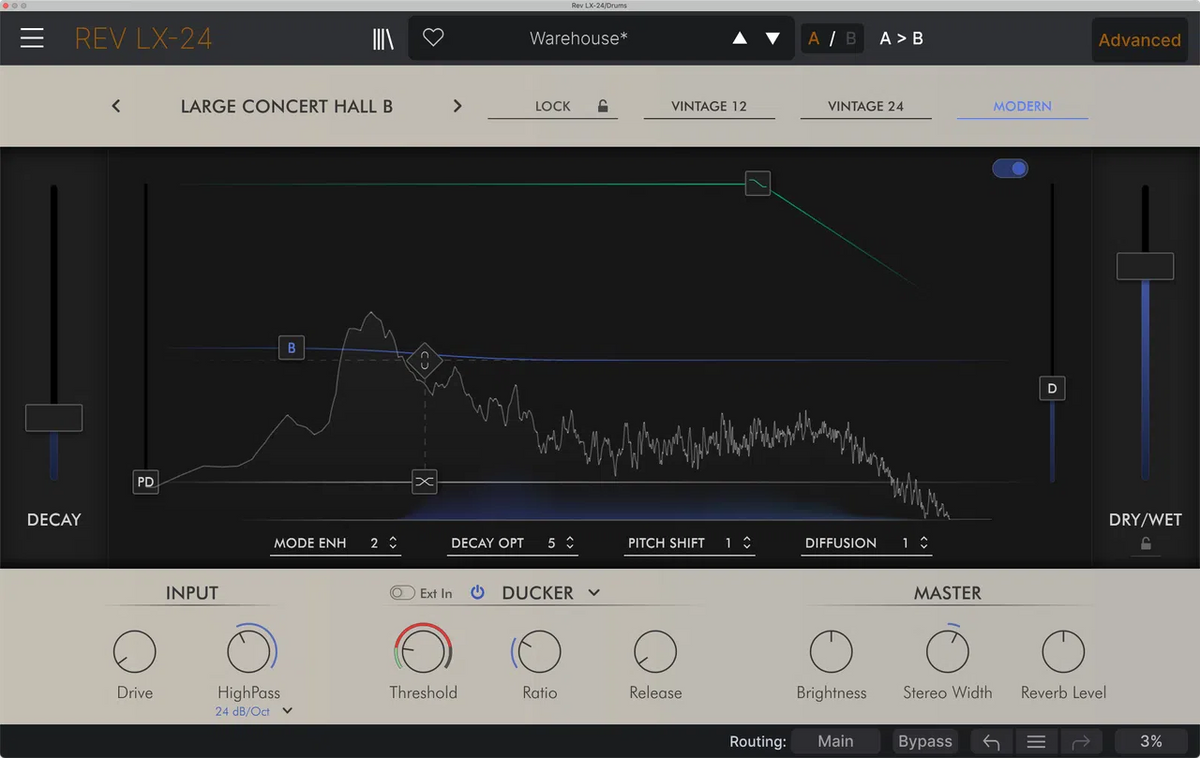Image resolution: width=1200 pixels, height=758 pixels.
Task: Increase DECAY OPT with its stepper
Action: pos(570,538)
